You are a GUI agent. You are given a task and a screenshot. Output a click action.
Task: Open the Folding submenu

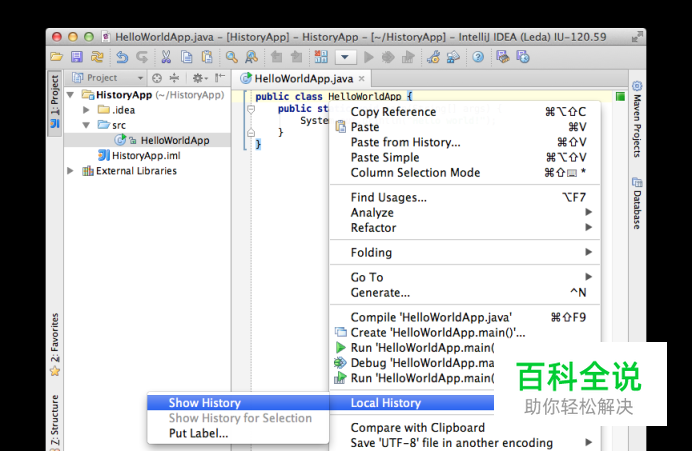[x=464, y=252]
